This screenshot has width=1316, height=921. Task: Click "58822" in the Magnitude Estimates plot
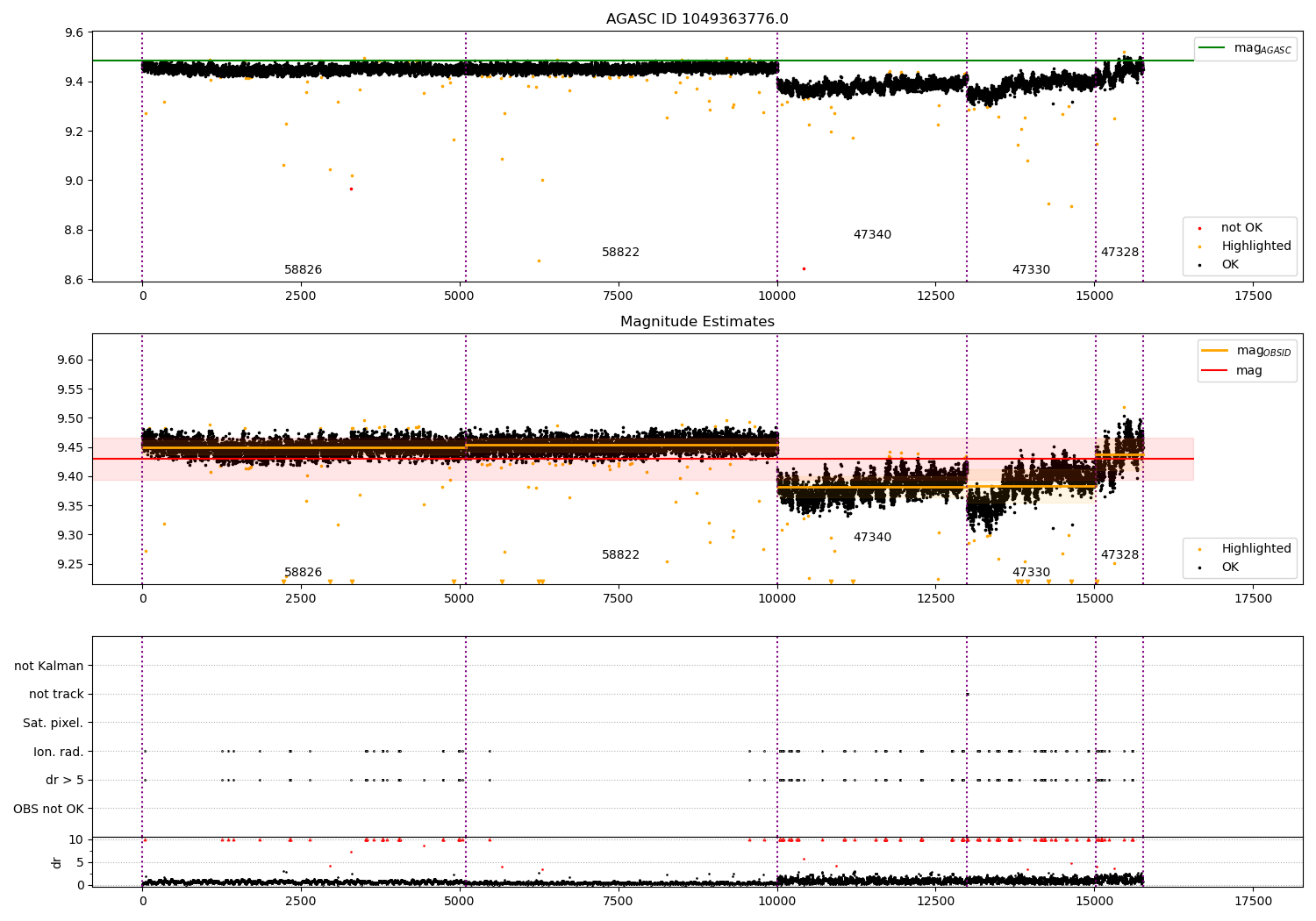[x=620, y=555]
